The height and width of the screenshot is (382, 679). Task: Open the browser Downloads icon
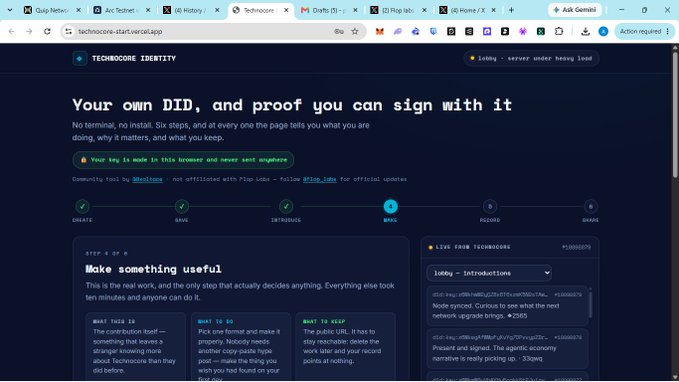click(585, 31)
